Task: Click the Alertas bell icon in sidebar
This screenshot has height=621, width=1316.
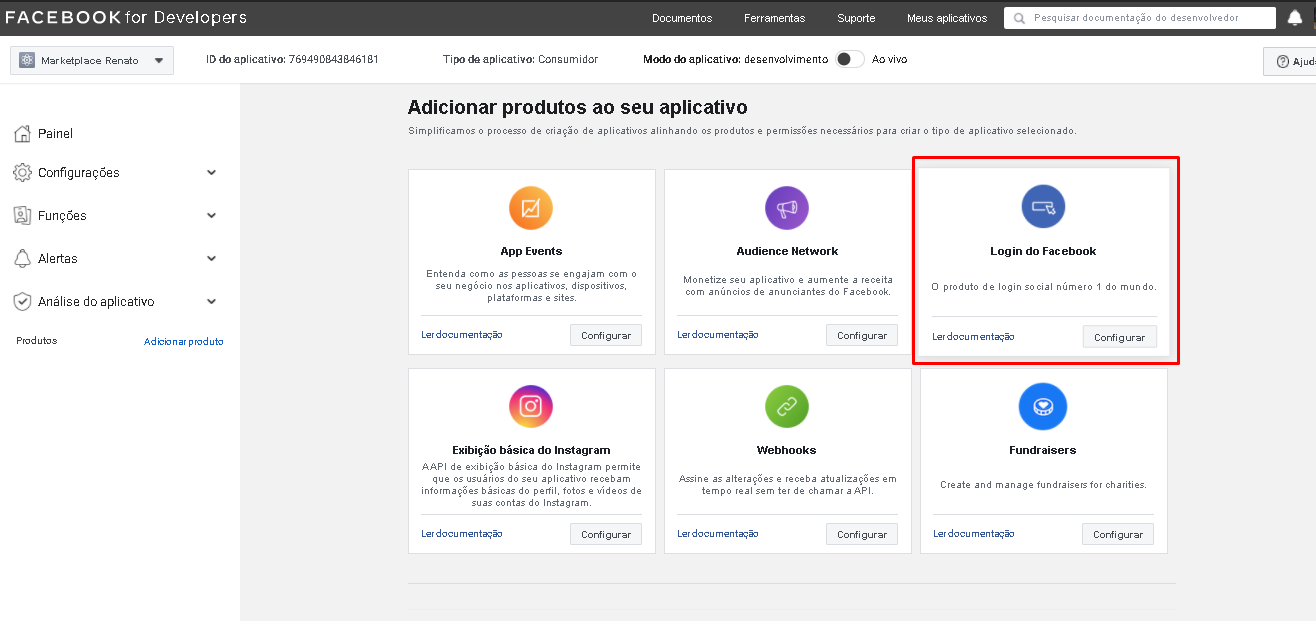Action: (22, 259)
